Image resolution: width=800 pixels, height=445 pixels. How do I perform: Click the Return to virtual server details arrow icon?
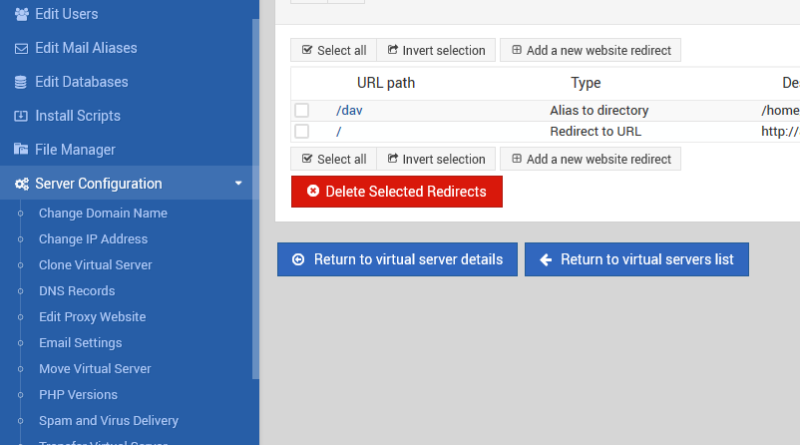(x=298, y=260)
